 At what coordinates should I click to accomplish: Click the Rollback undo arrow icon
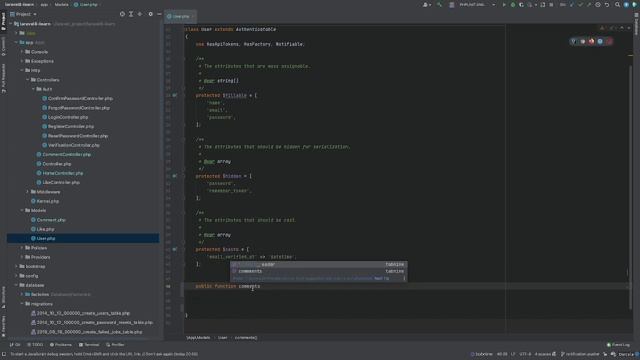click(607, 4)
